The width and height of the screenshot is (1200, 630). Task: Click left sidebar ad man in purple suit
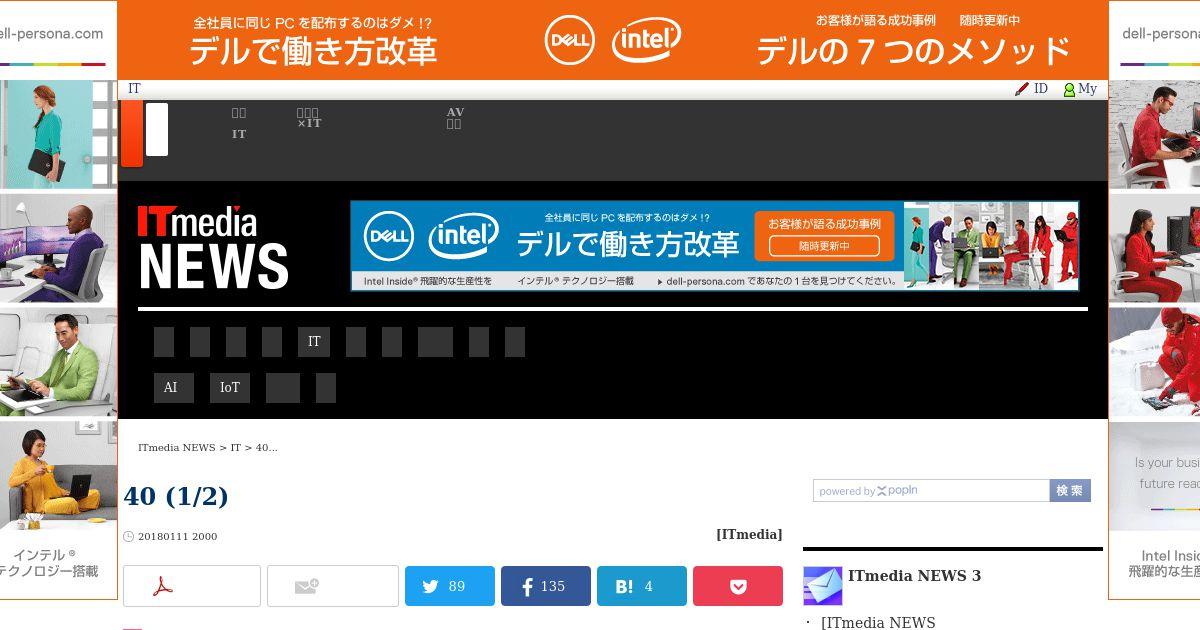pos(59,248)
